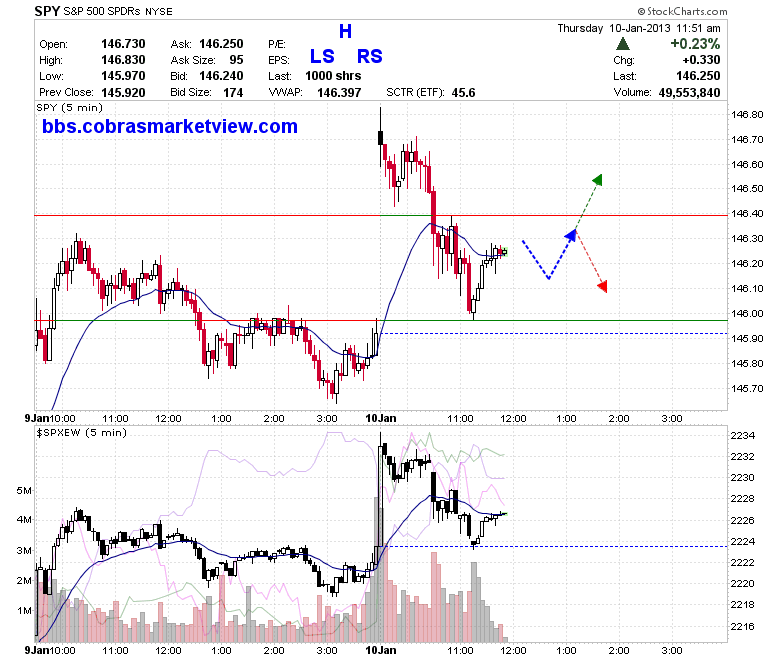The width and height of the screenshot is (780, 659).
Task: Click the 146.40 price axis label
Action: pos(747,213)
